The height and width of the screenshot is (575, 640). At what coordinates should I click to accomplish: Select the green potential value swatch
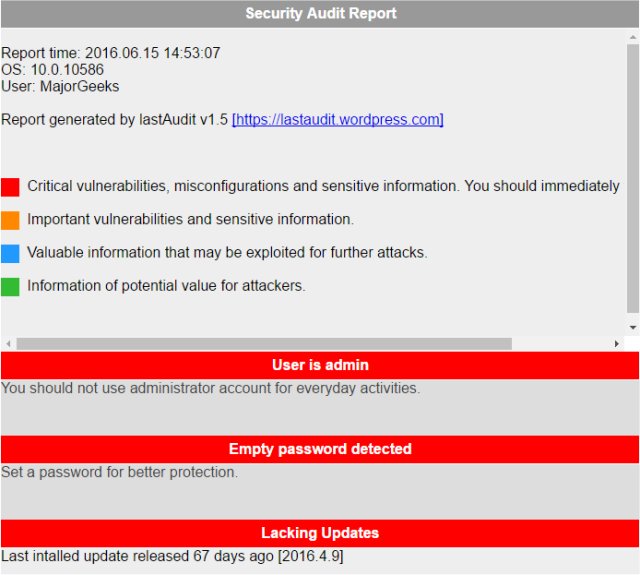tap(10, 287)
